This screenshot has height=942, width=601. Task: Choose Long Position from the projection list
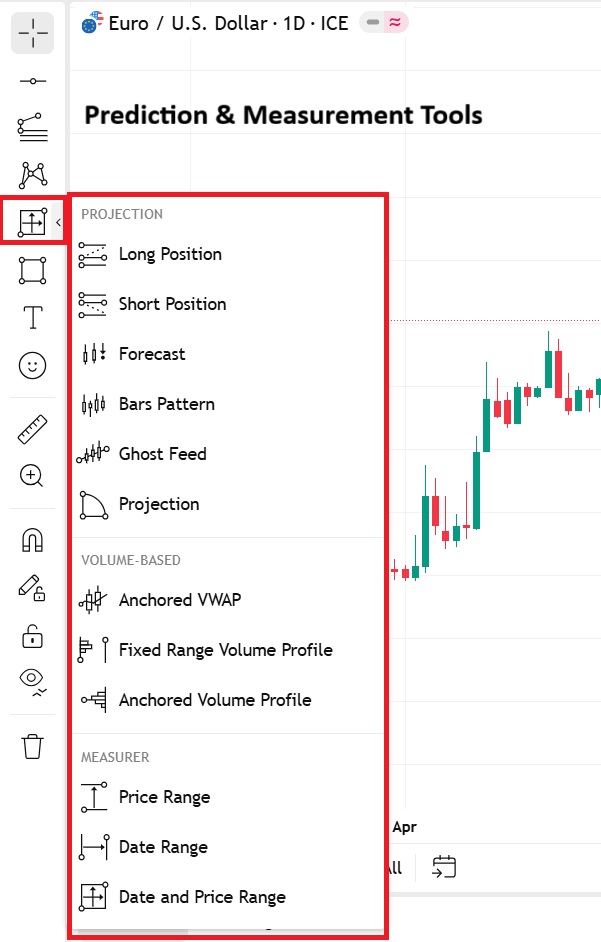pyautogui.click(x=170, y=254)
